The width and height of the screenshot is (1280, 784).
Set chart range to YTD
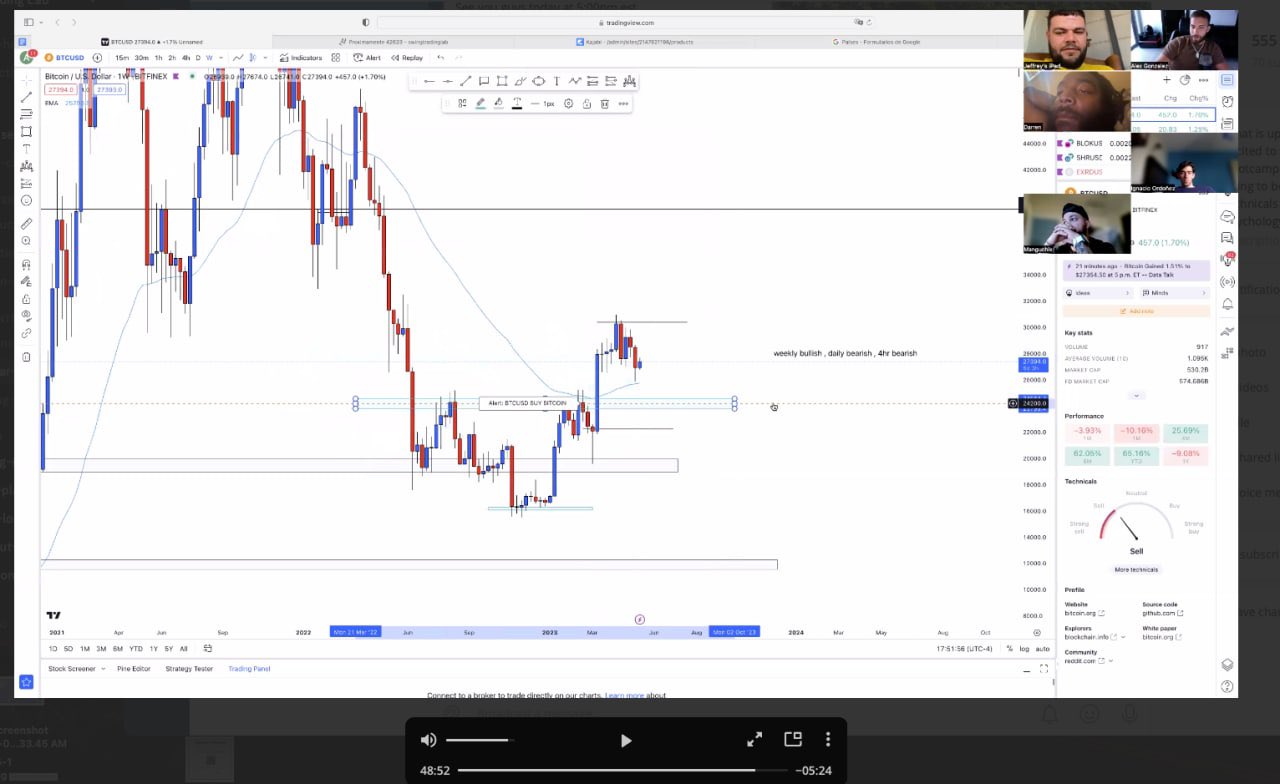(x=135, y=649)
